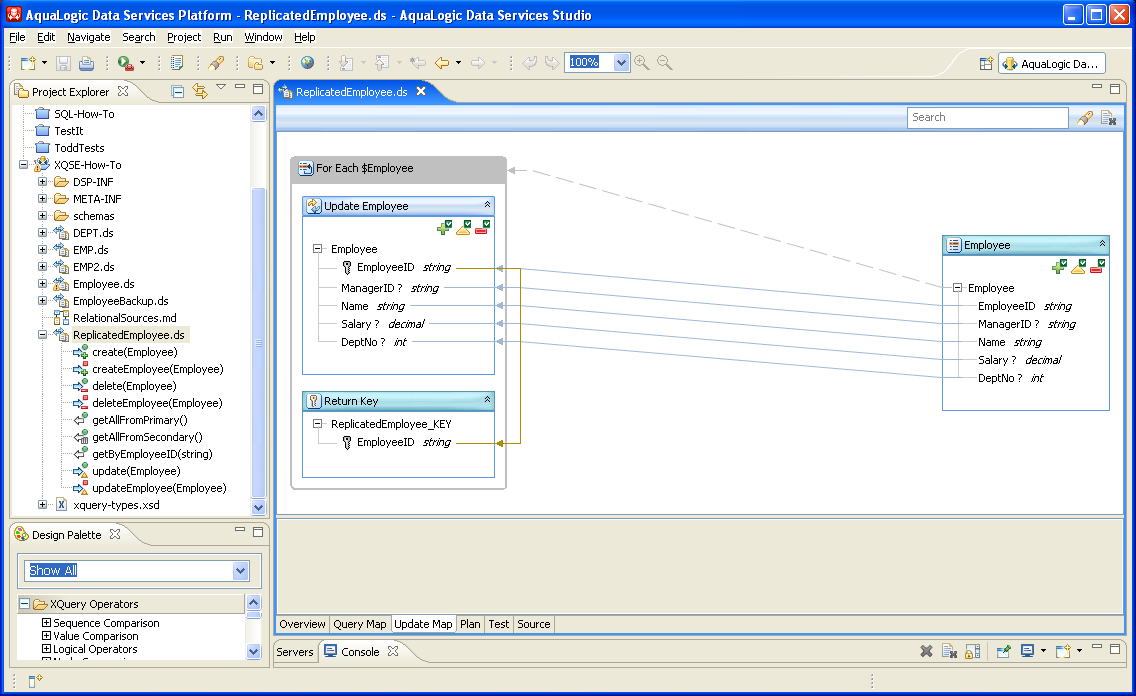Switch to the Source tab
The height and width of the screenshot is (696, 1136).
point(534,624)
